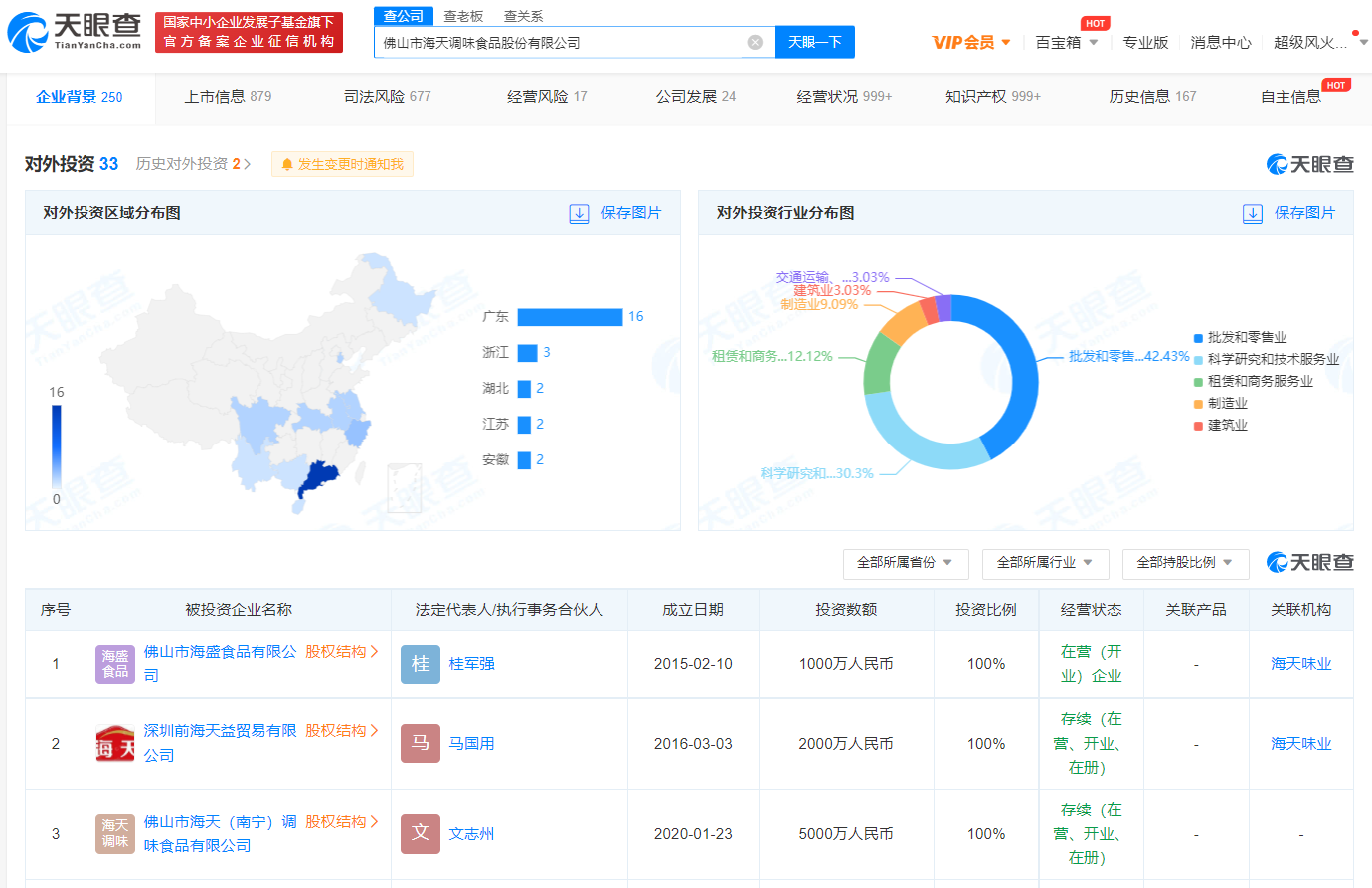
Task: Open 海天味业 link in row 1
Action: pos(1300,664)
